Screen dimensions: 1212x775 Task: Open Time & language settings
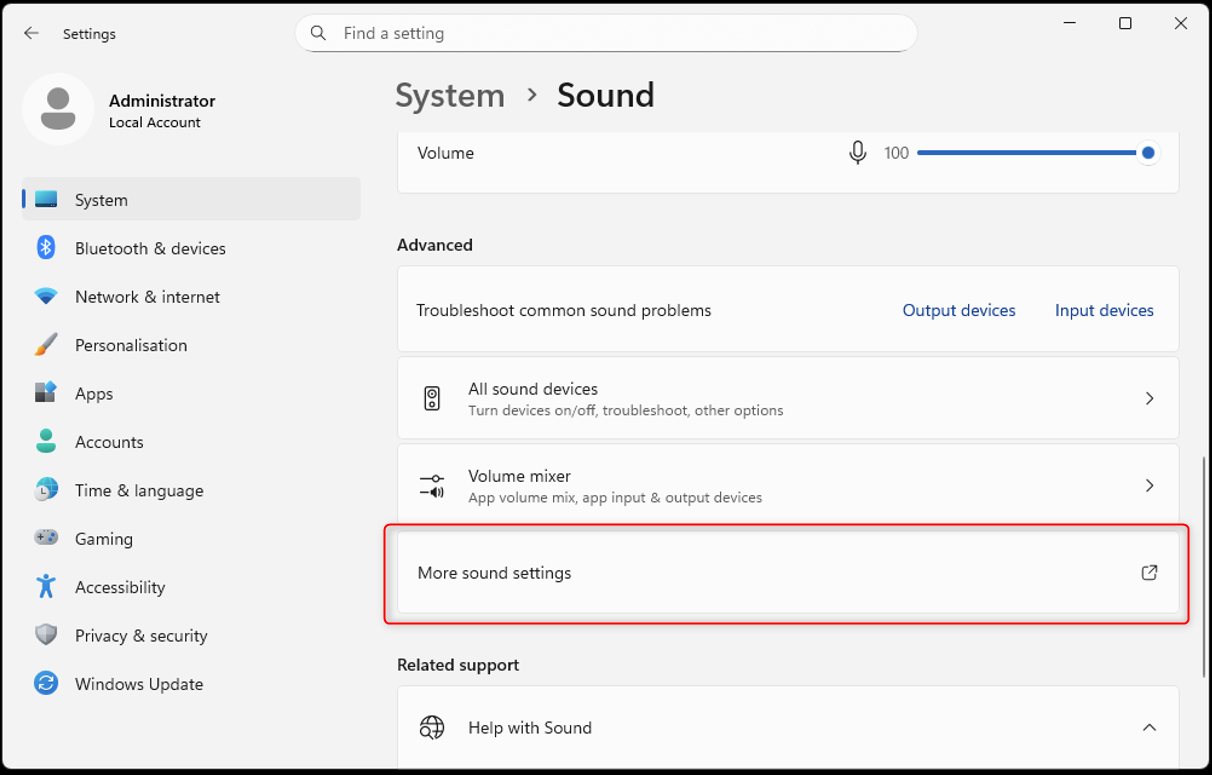point(192,490)
